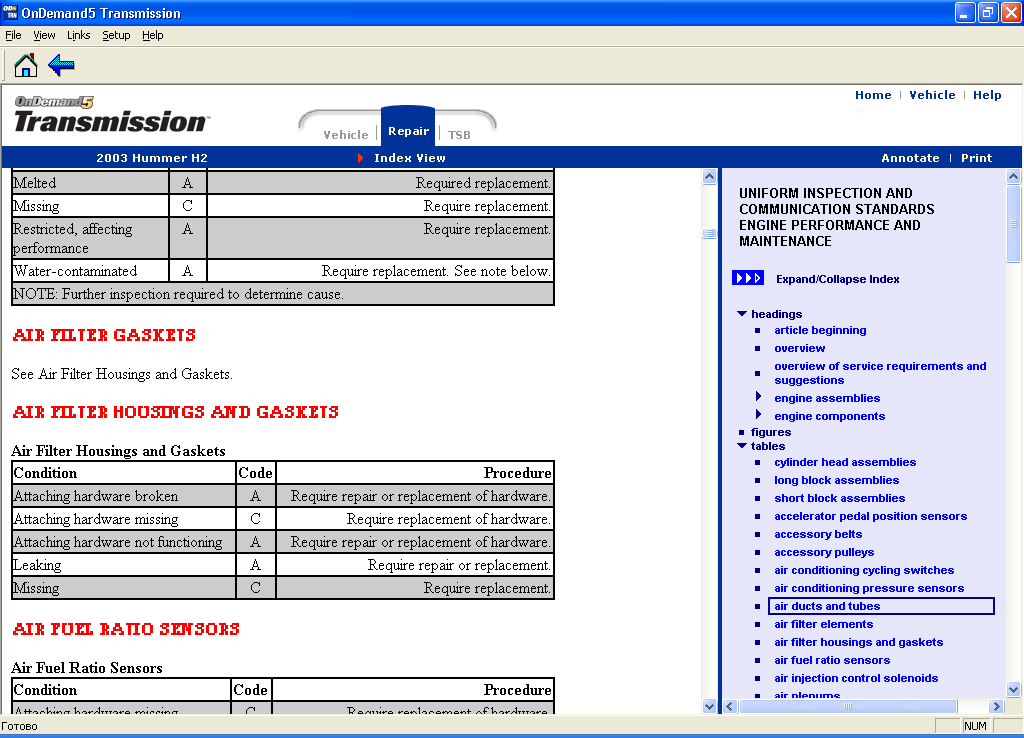Viewport: 1024px width, 738px height.
Task: Open the air filter elements link
Action: coord(824,624)
